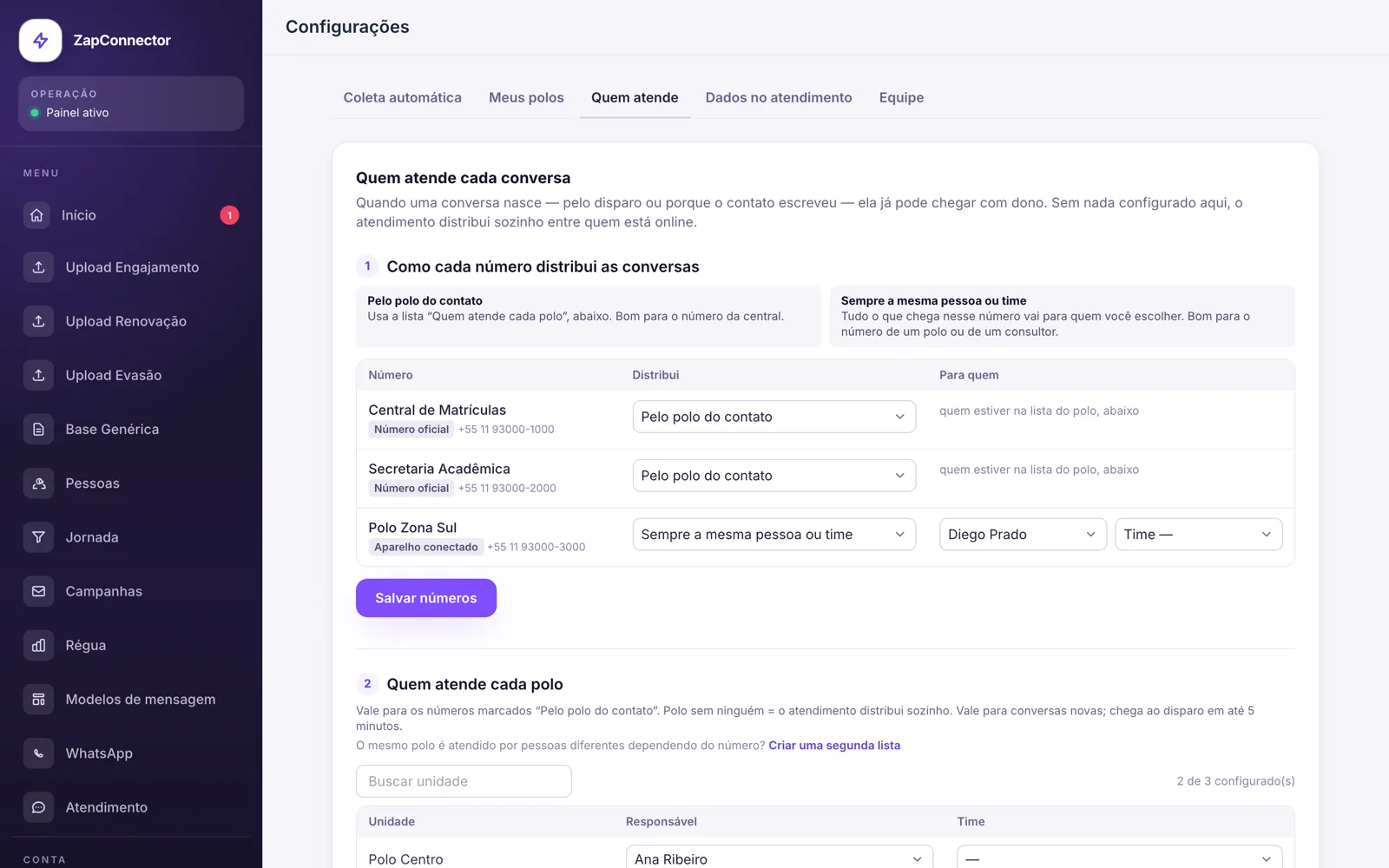Open the Ana Ribeiro responsável dropdown
This screenshot has width=1389, height=868.
[780, 858]
